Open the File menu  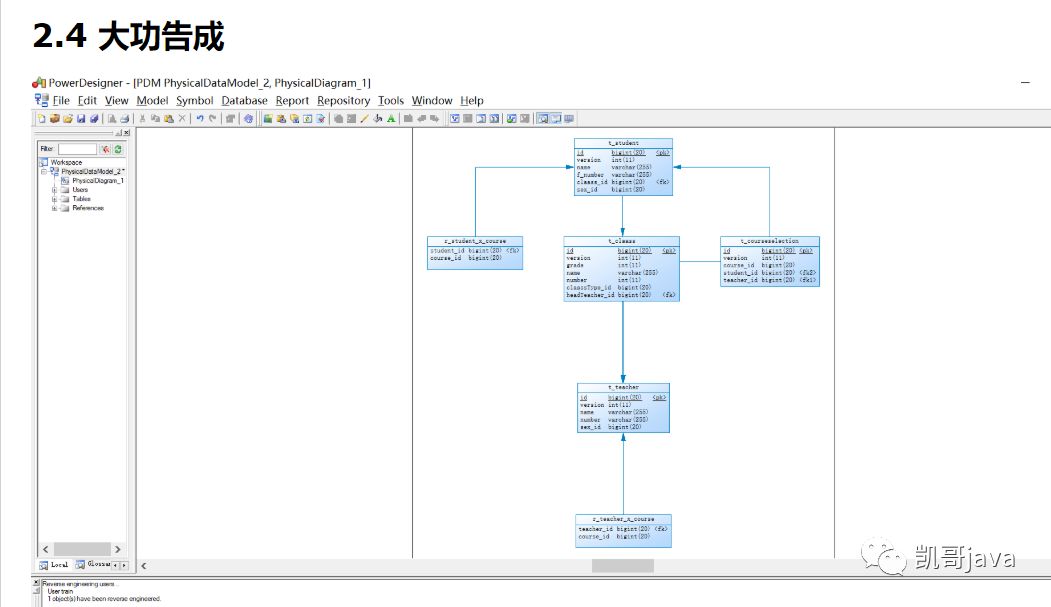click(61, 100)
